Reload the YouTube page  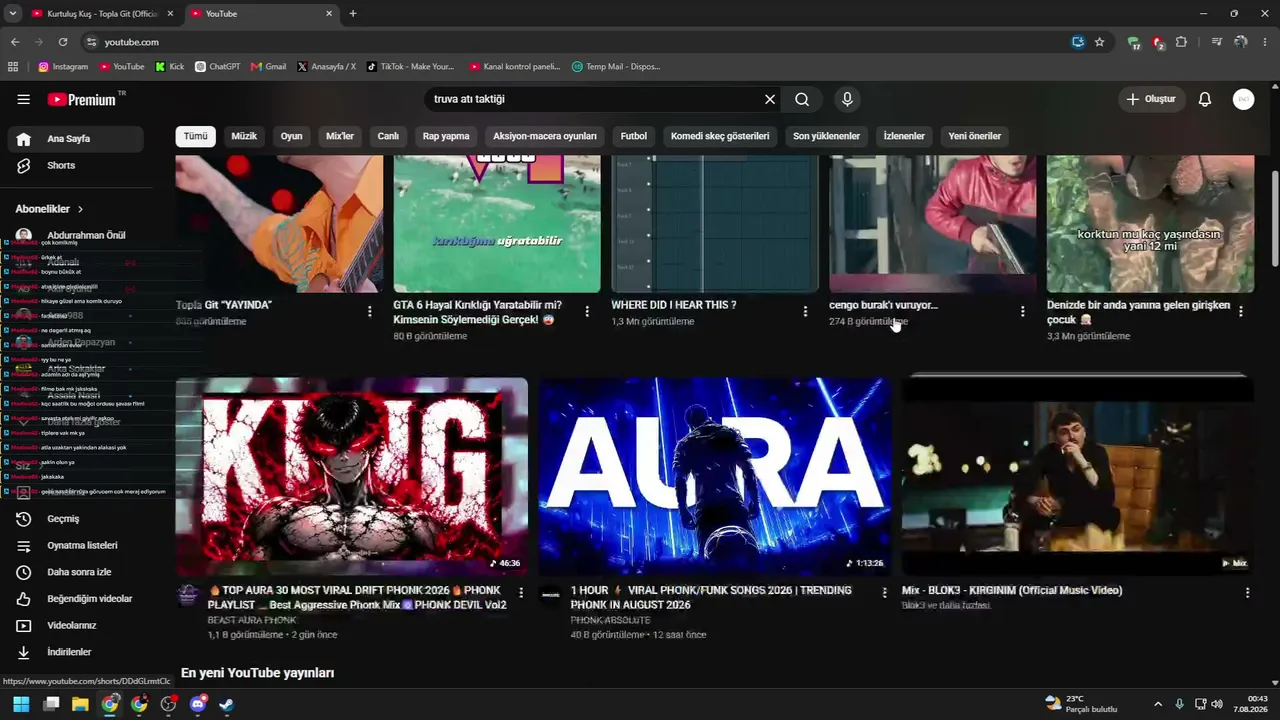coord(63,42)
